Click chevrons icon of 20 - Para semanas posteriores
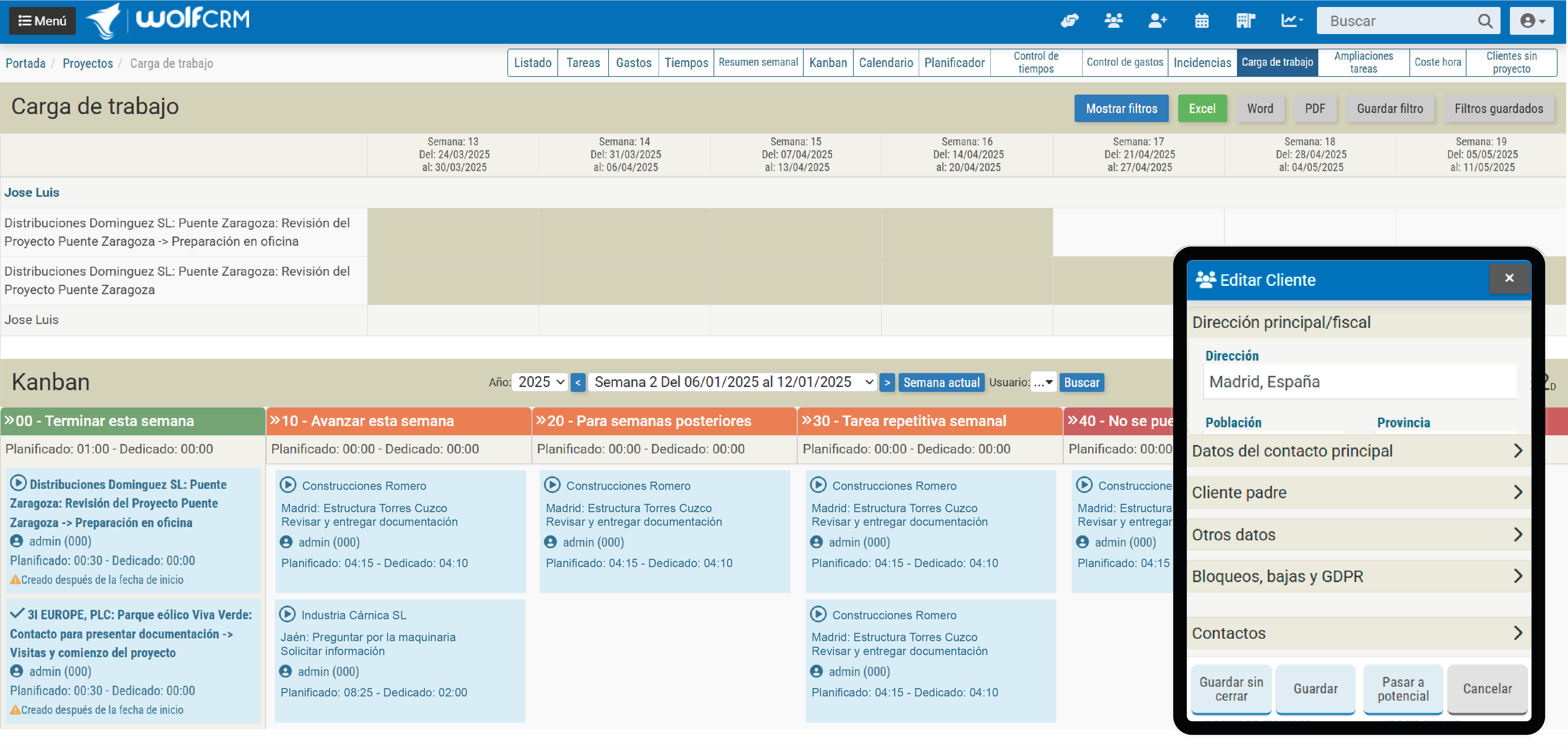Image resolution: width=1568 pixels, height=750 pixels. point(540,421)
